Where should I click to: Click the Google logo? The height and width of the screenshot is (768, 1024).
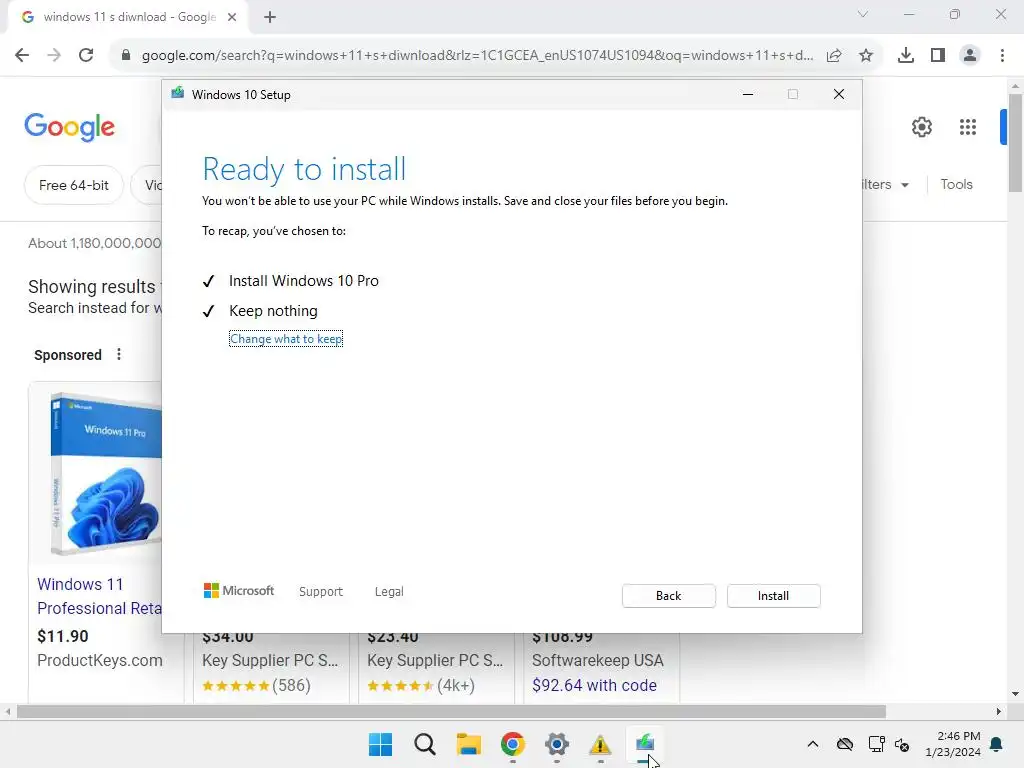tap(69, 127)
